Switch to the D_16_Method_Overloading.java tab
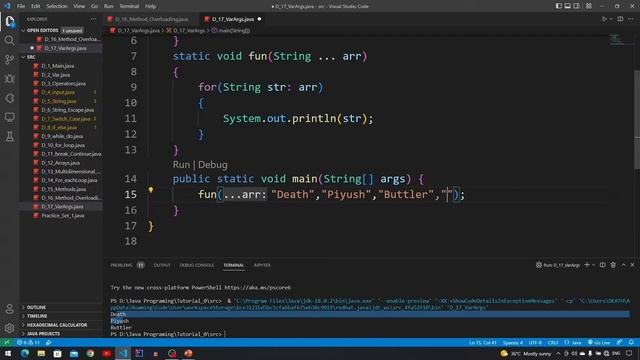The image size is (640, 360). click(151, 19)
